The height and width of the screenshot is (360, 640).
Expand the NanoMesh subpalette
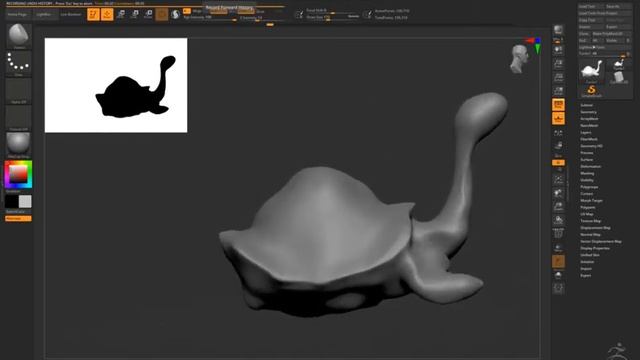[x=589, y=125]
